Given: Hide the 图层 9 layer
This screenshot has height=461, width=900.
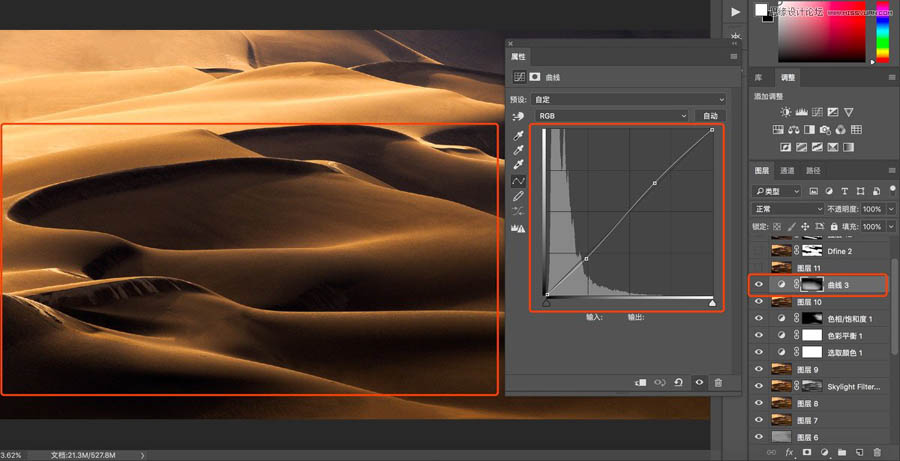Looking at the screenshot, I should 759,369.
